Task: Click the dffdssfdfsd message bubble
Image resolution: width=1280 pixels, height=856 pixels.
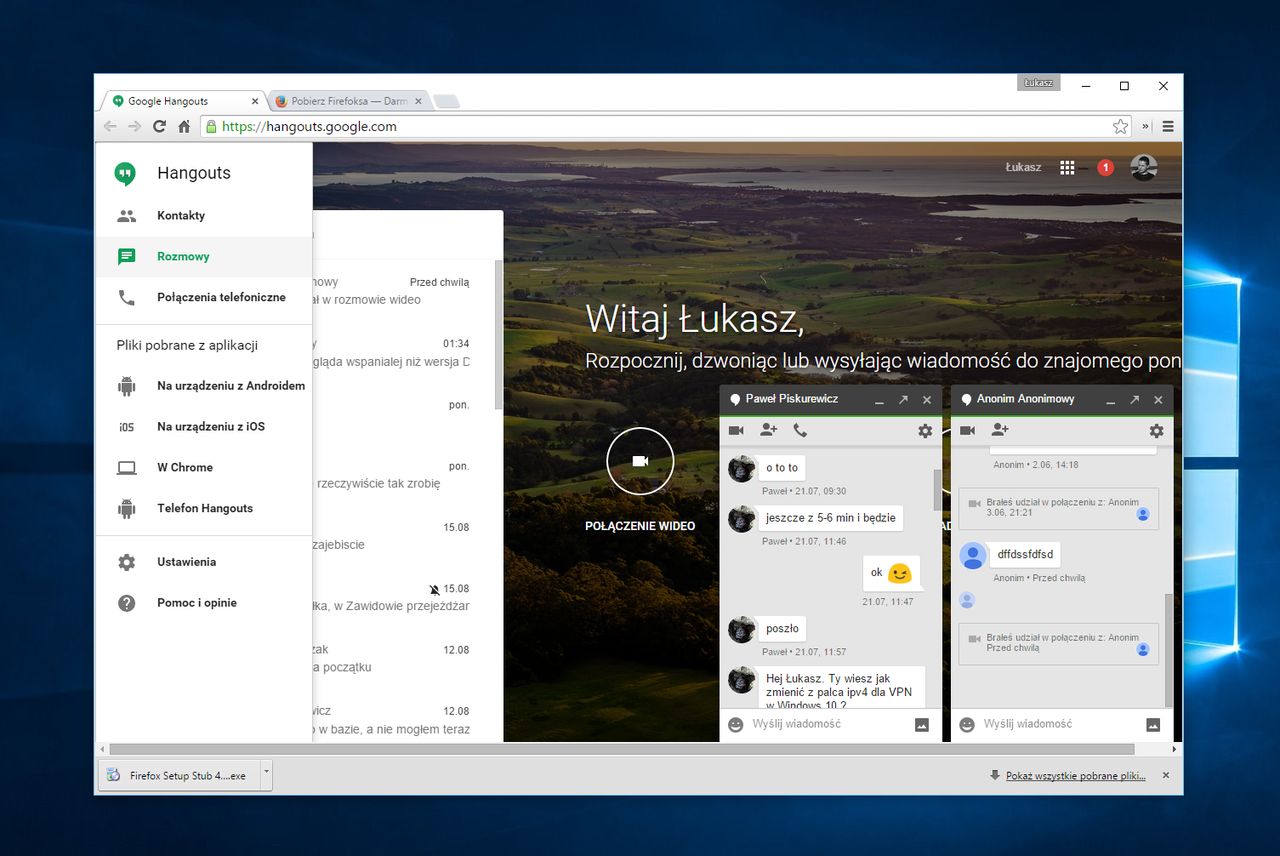Action: click(1025, 554)
